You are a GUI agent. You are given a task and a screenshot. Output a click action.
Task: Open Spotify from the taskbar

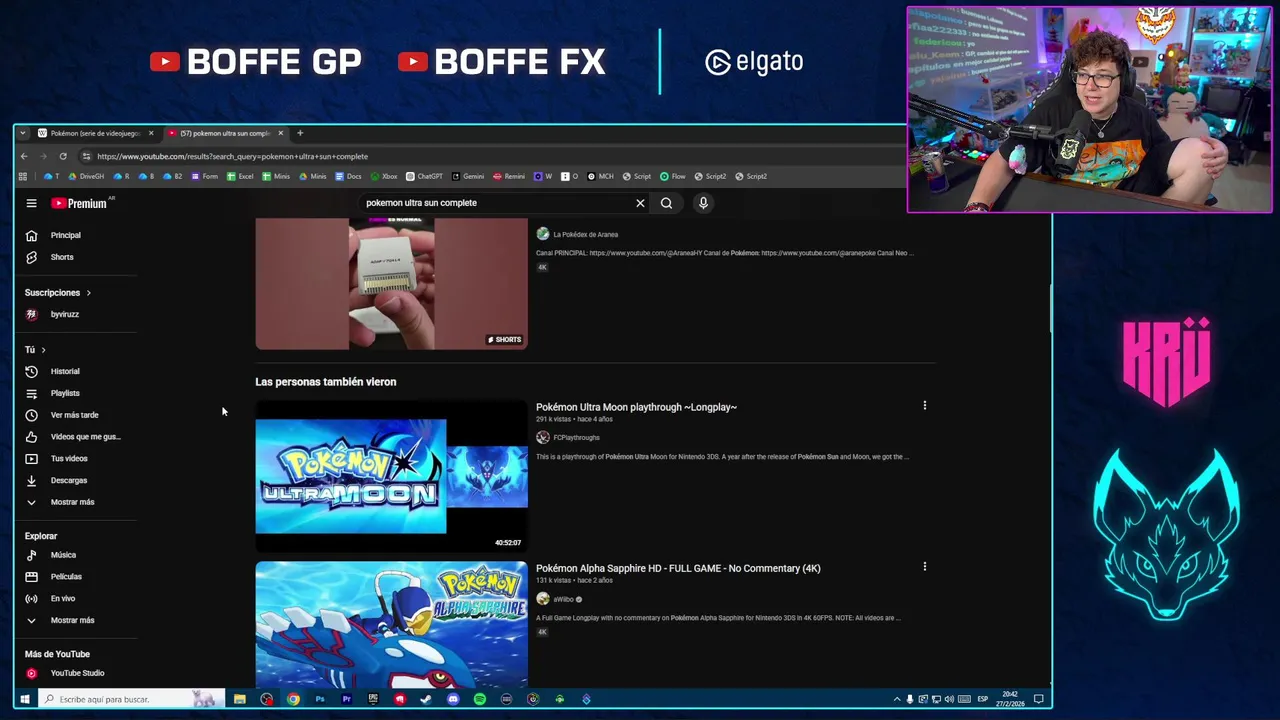pos(479,699)
